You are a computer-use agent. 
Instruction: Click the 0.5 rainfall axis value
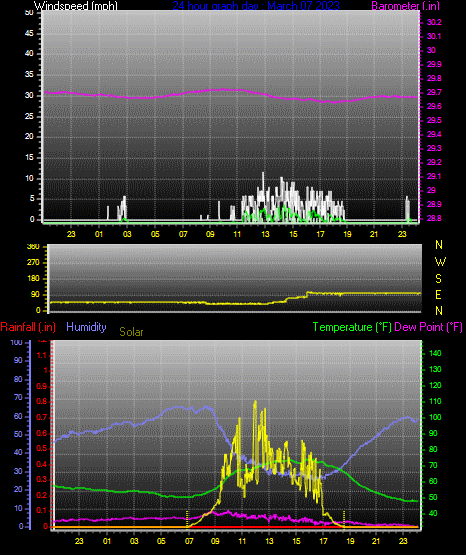point(42,448)
